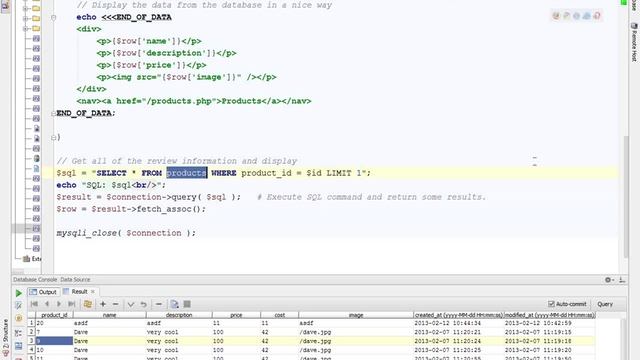Open the Remote Host side tab
The image size is (640, 360).
[634, 42]
